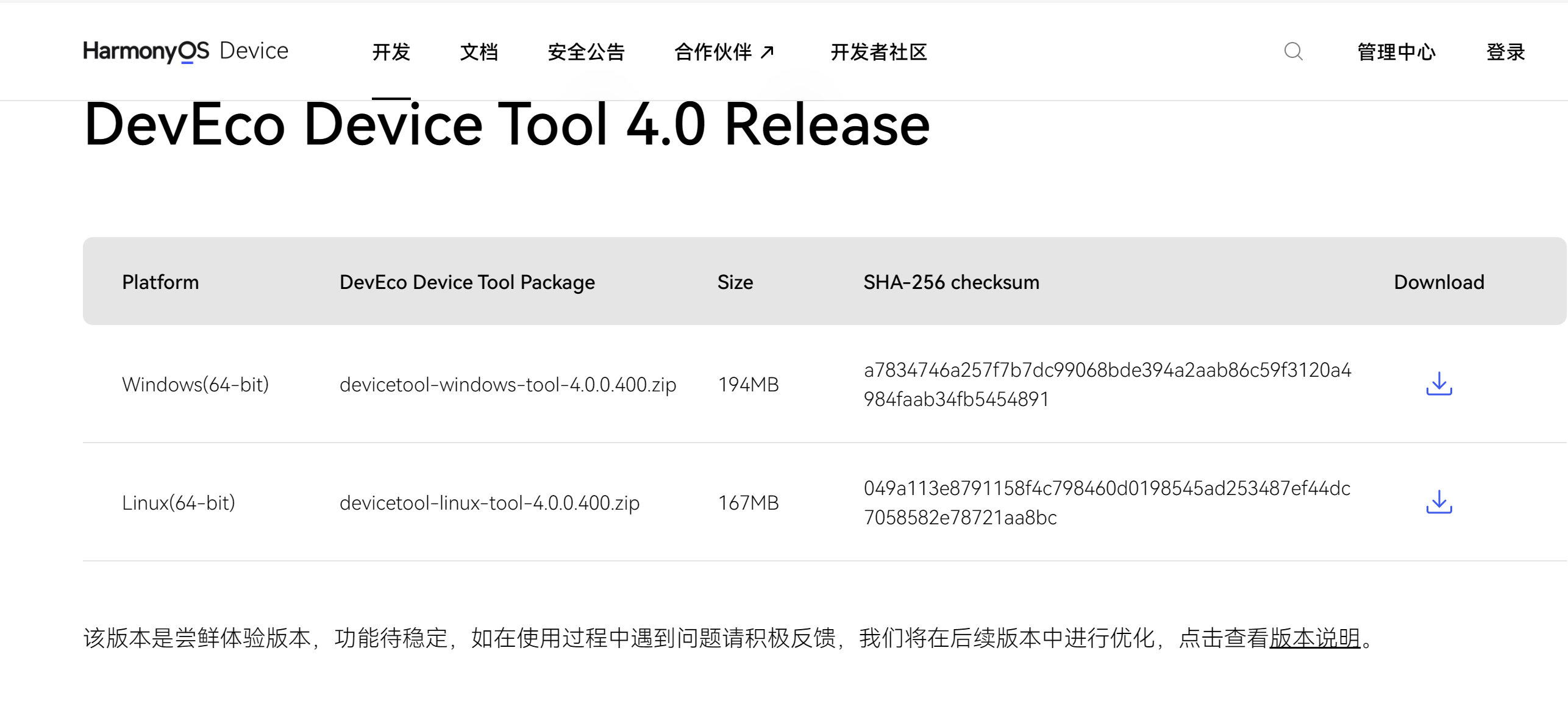
Task: Open the 开发 menu
Action: (x=391, y=52)
